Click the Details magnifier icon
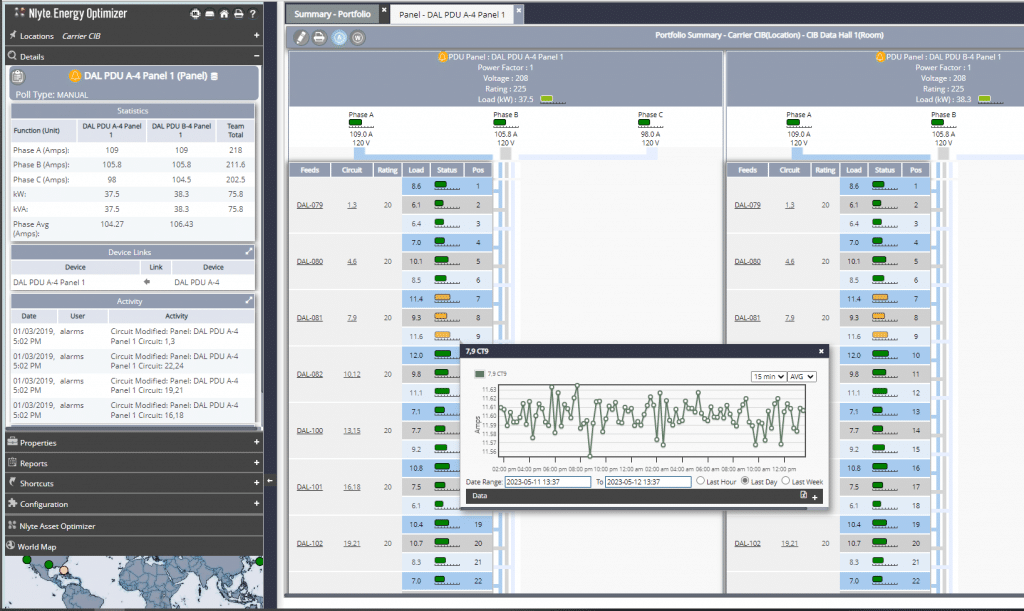This screenshot has height=611, width=1024. [x=12, y=56]
